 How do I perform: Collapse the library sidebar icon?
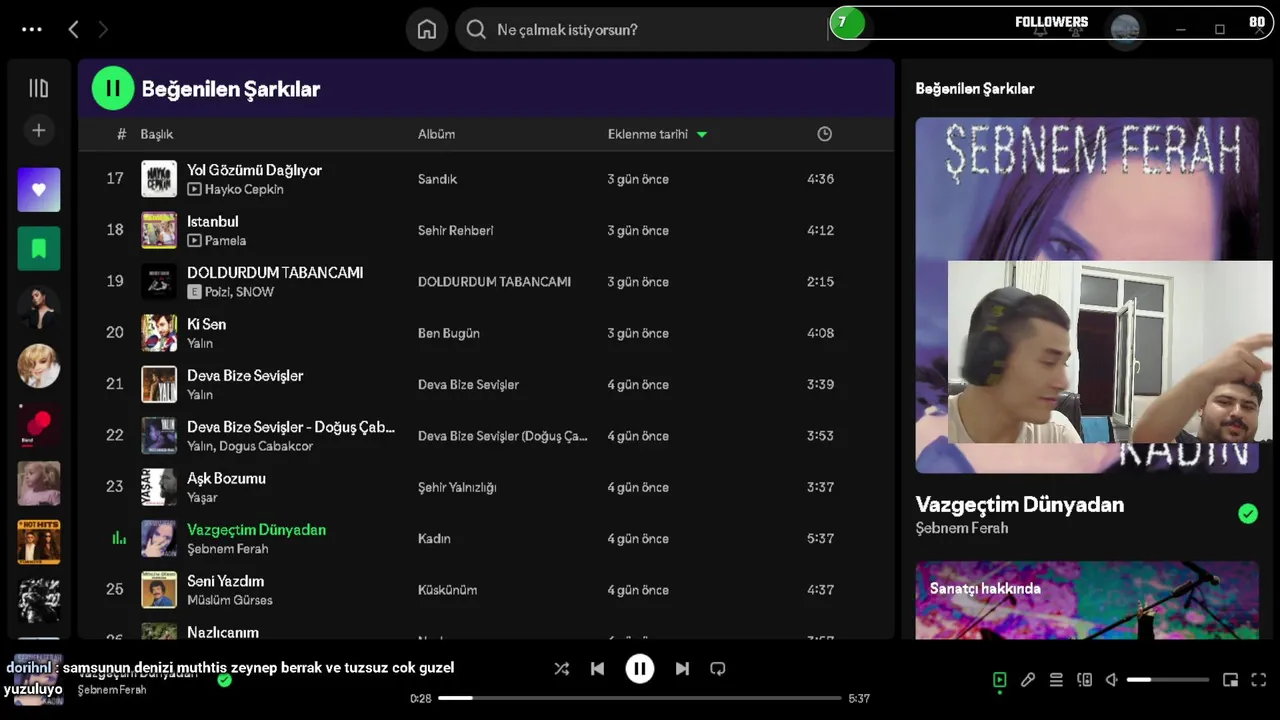pyautogui.click(x=39, y=88)
